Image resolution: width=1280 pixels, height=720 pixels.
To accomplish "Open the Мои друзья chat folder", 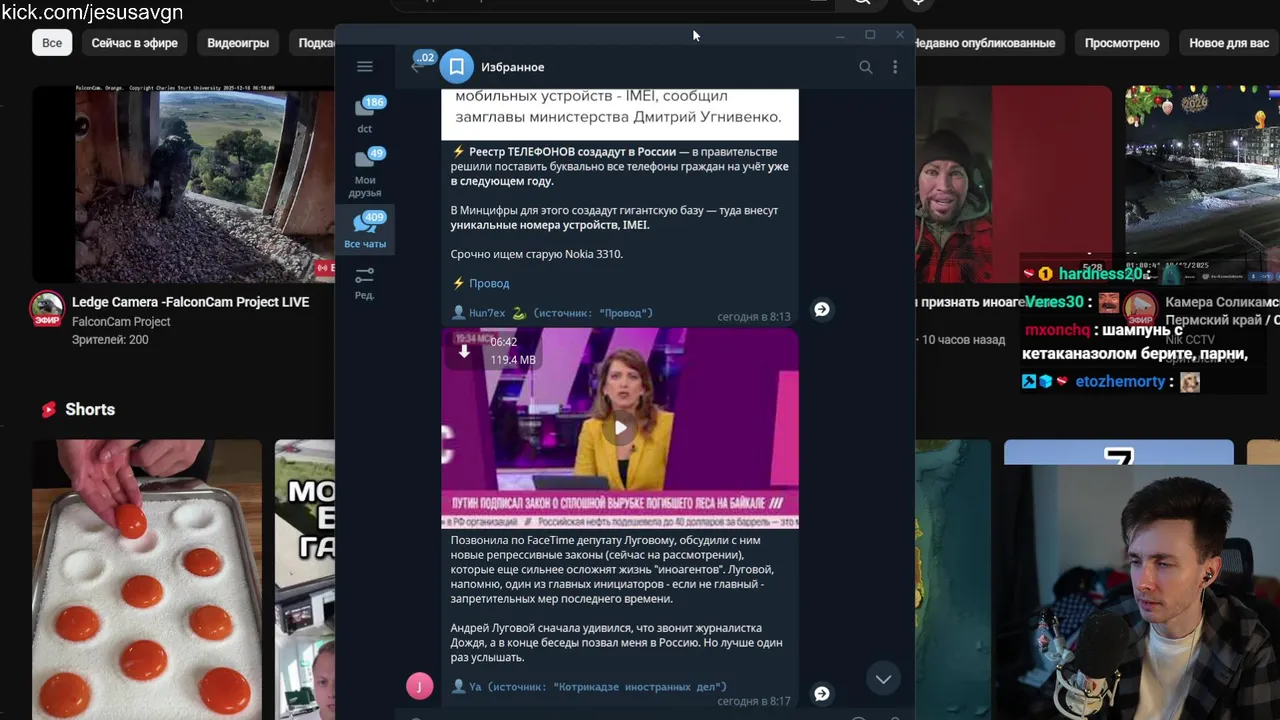I will pyautogui.click(x=365, y=173).
